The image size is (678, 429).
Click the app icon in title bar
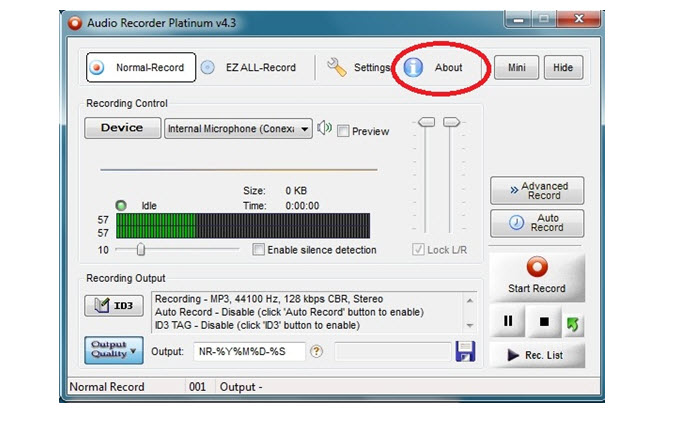pyautogui.click(x=75, y=23)
